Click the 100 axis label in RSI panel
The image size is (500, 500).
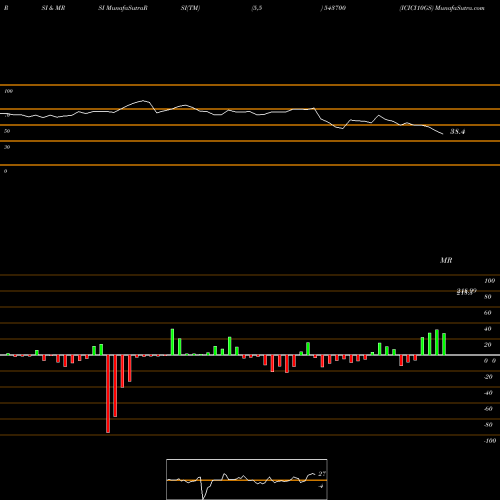click(x=8, y=91)
